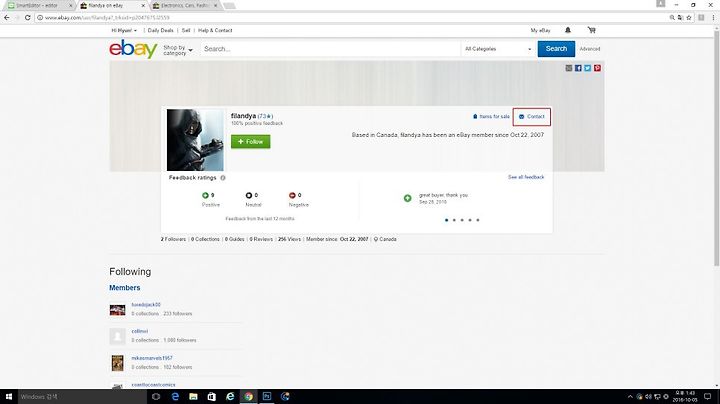The width and height of the screenshot is (720, 404).
Task: Click the eBay search input field
Action: tap(330, 49)
